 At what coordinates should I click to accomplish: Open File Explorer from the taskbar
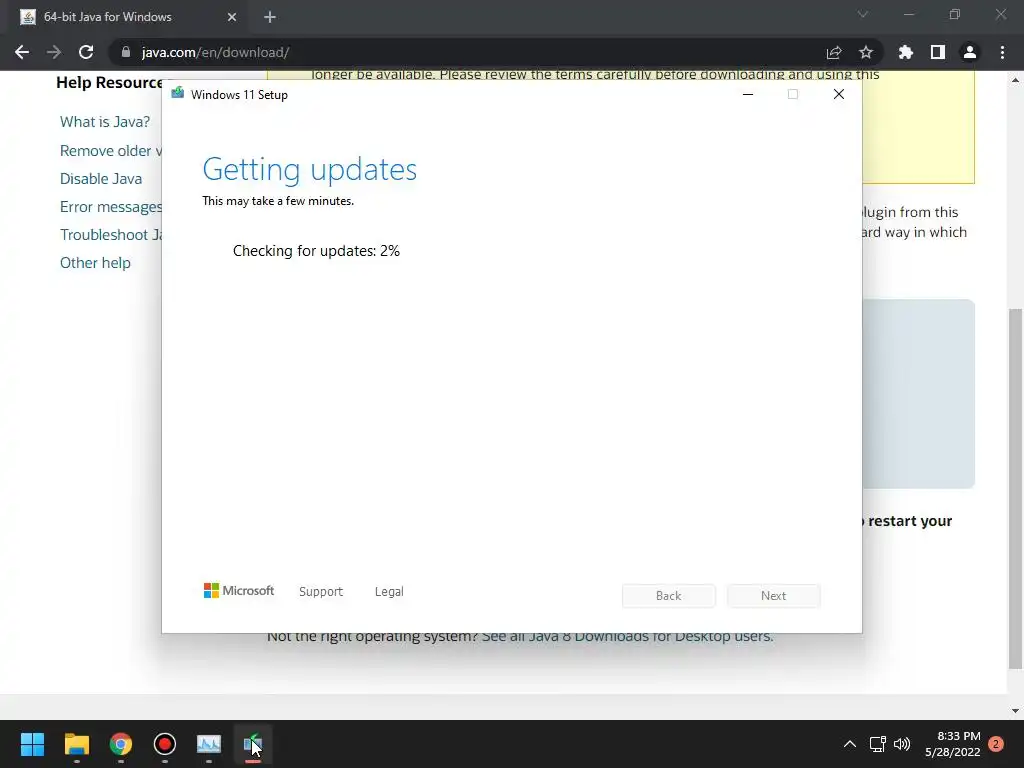coord(76,744)
